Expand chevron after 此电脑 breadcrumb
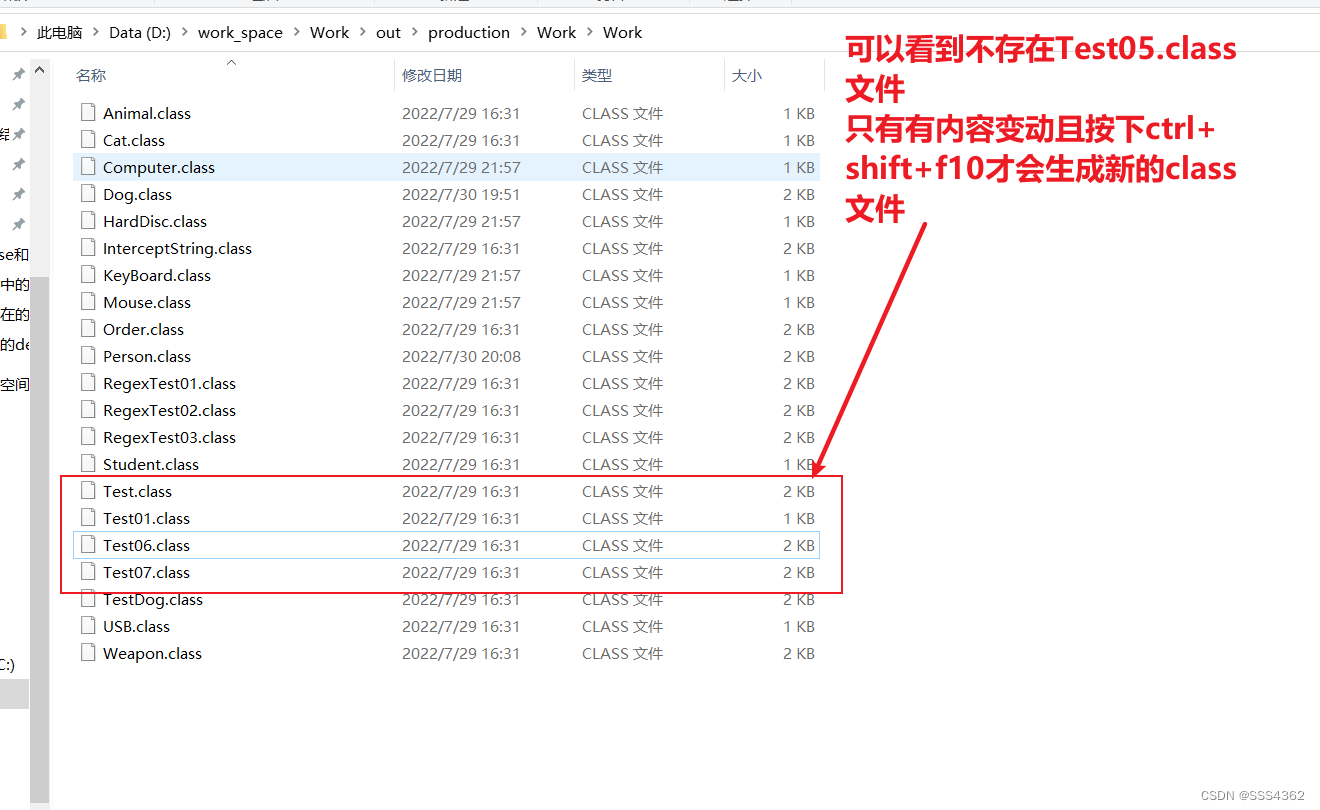Viewport: 1320px width, 810px height. (96, 32)
